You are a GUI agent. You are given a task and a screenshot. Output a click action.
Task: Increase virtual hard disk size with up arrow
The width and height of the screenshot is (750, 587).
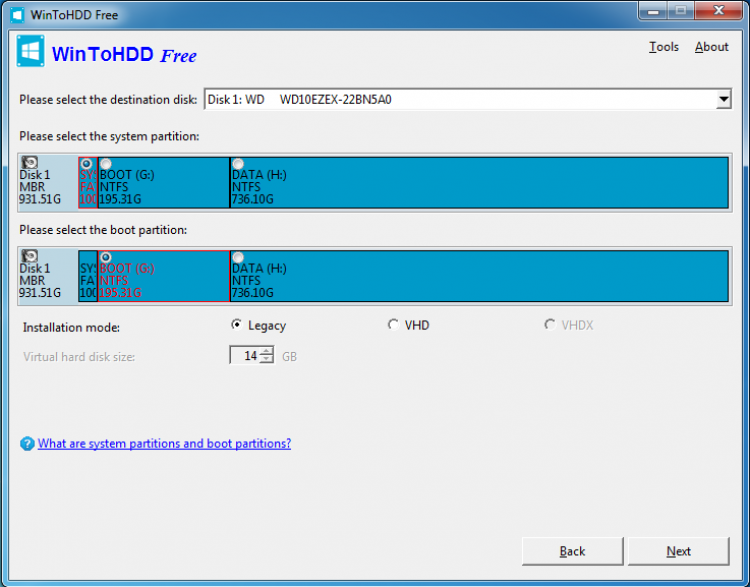click(x=267, y=351)
